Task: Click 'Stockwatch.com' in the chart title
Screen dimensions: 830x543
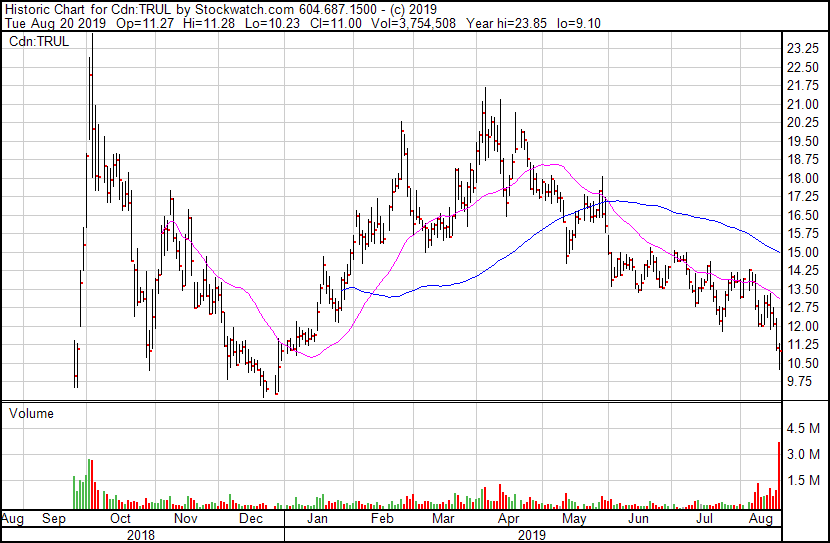Action: coord(245,10)
